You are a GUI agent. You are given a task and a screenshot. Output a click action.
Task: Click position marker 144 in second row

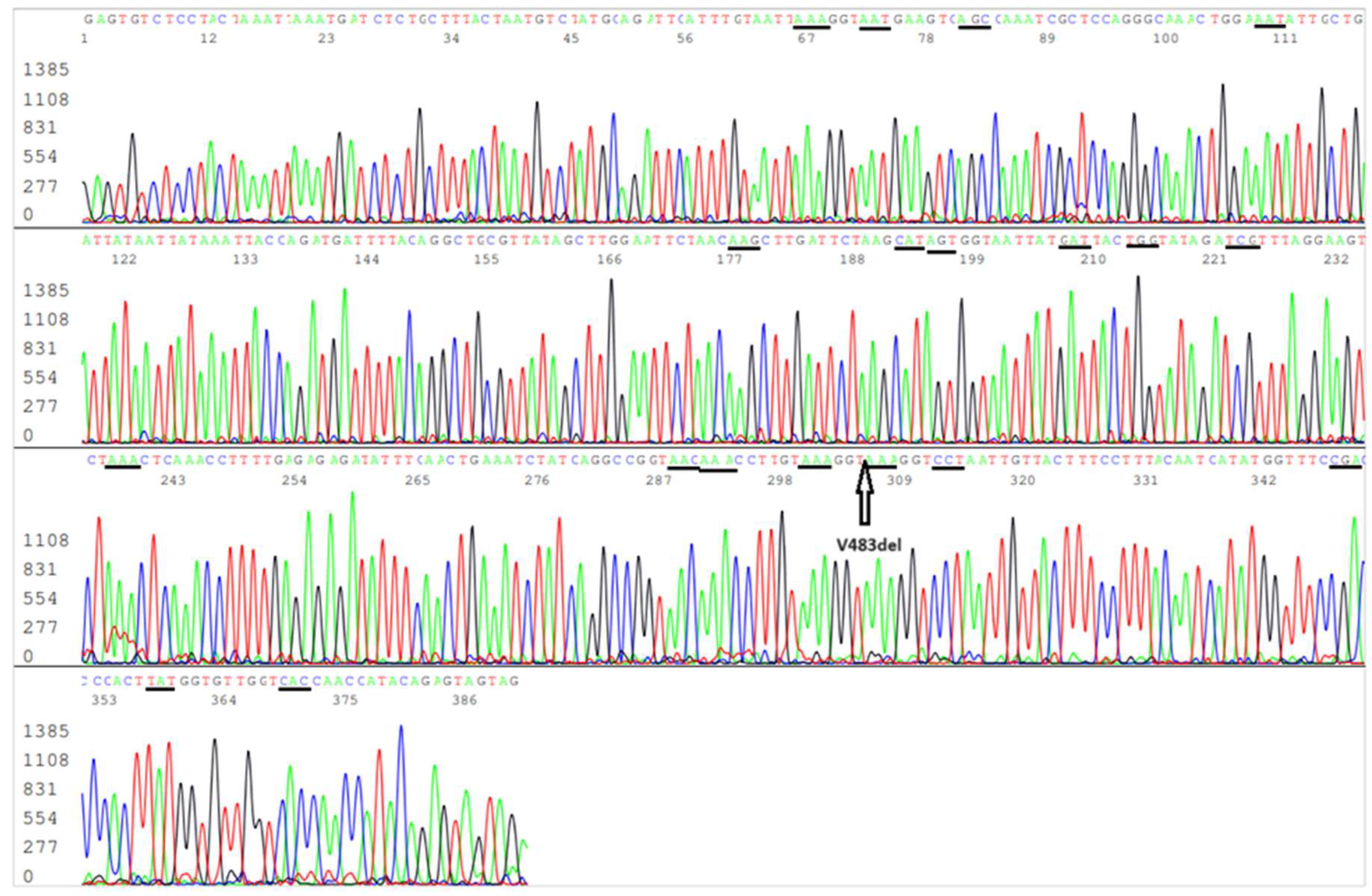(x=367, y=259)
